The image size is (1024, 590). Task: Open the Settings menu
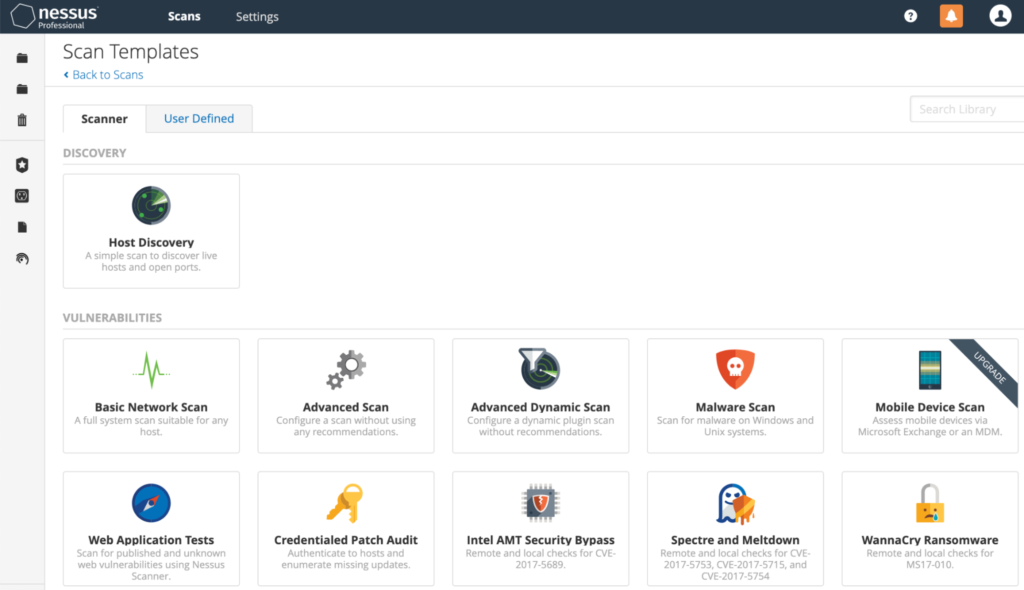(x=257, y=16)
